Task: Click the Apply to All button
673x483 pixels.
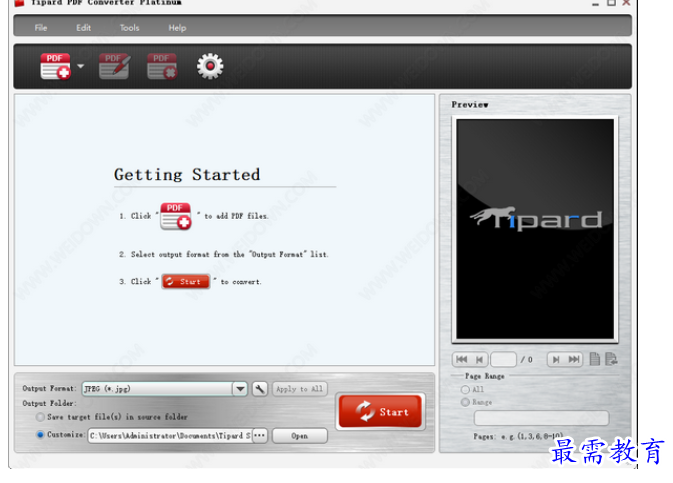Action: [x=300, y=389]
